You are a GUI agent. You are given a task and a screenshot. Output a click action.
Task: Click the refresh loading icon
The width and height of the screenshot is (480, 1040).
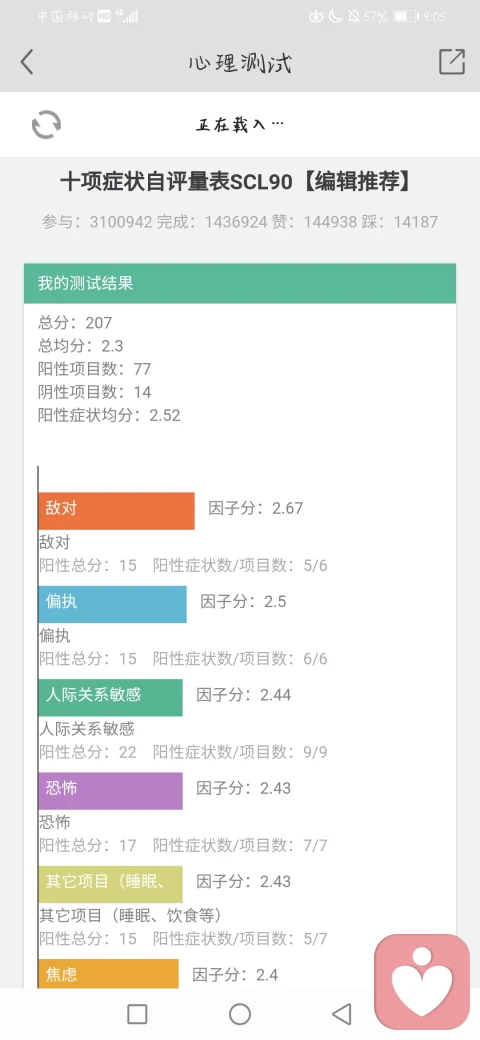46,124
